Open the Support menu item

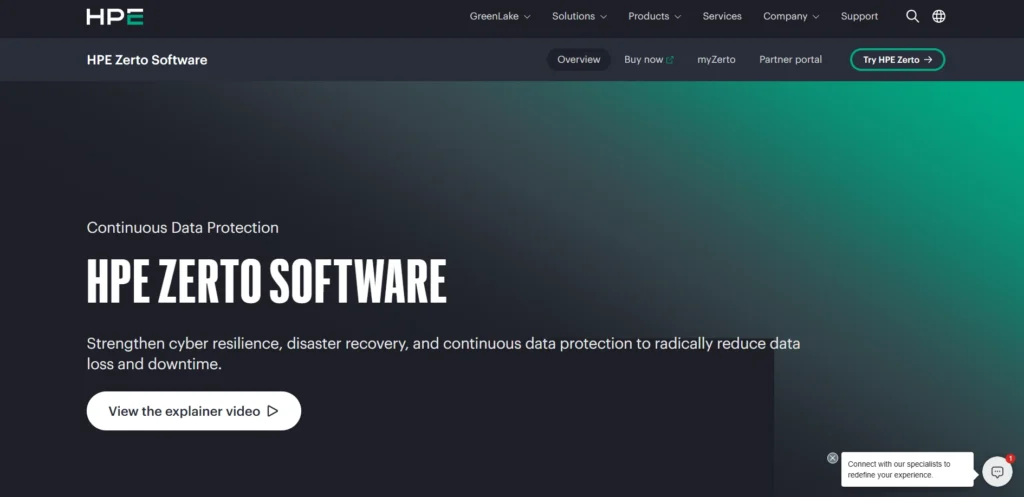click(x=859, y=16)
